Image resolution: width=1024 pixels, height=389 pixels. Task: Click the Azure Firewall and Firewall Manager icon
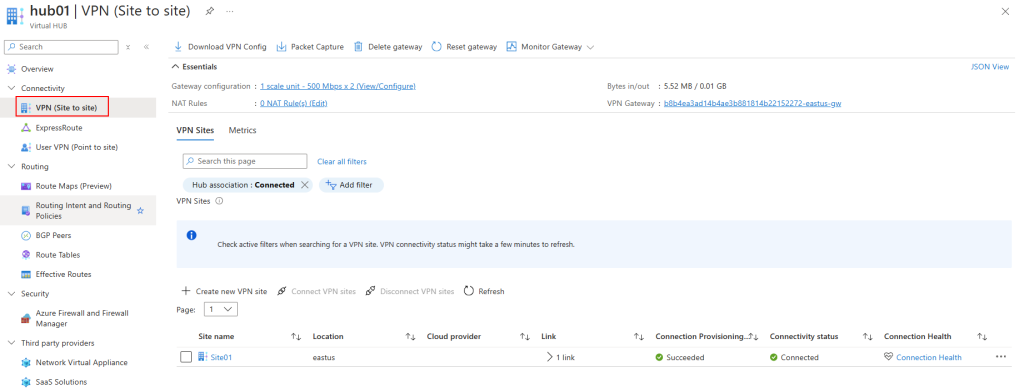pos(26,319)
